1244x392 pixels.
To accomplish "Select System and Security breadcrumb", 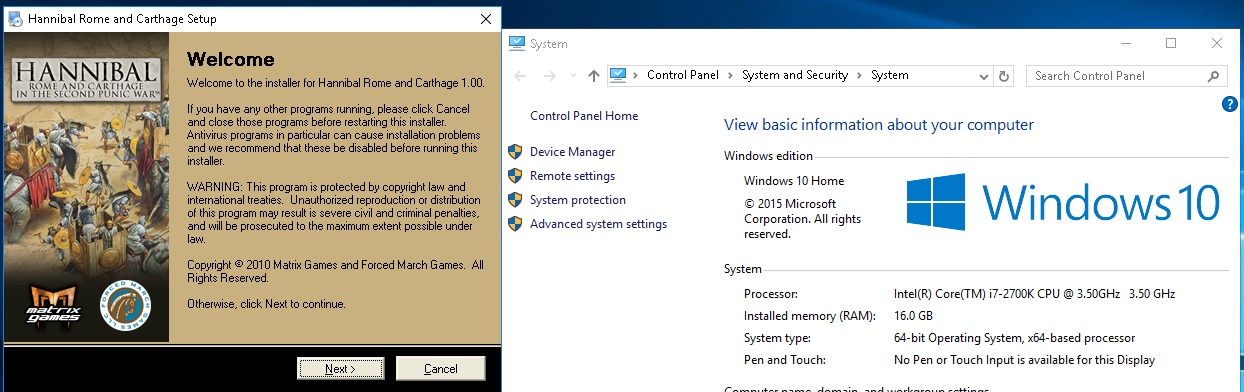I will [x=795, y=75].
